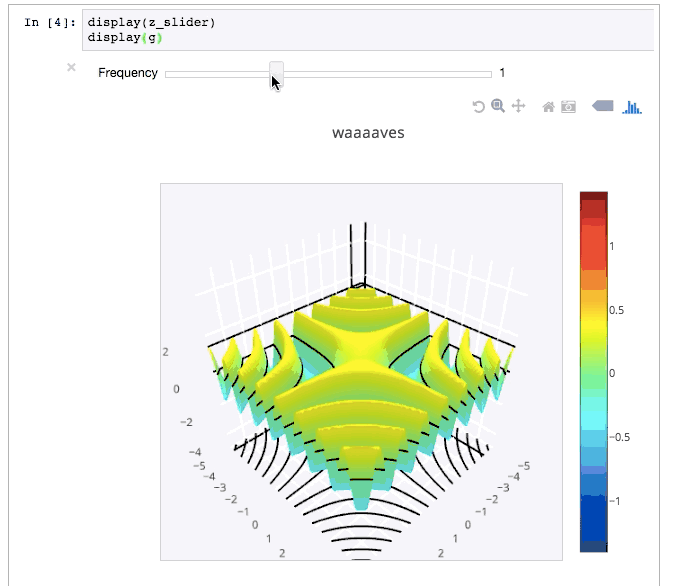Screen dimensions: 696x586
Task: Click the slider value readout 1
Action: pos(502,73)
